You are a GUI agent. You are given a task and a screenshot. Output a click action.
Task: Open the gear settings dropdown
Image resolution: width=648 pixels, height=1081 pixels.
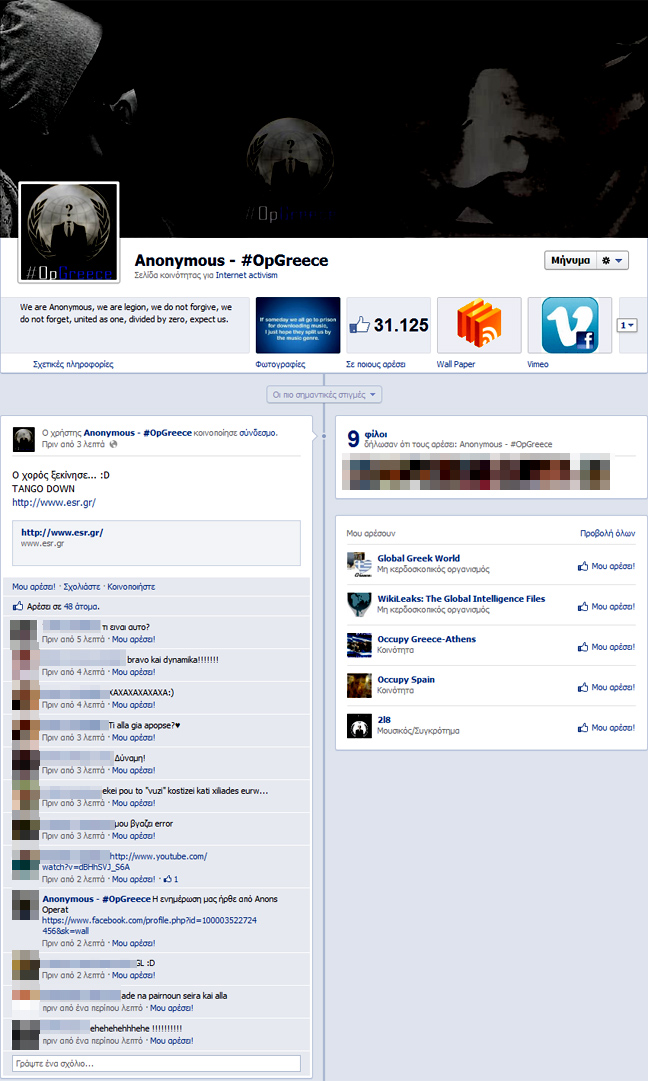pyautogui.click(x=613, y=260)
